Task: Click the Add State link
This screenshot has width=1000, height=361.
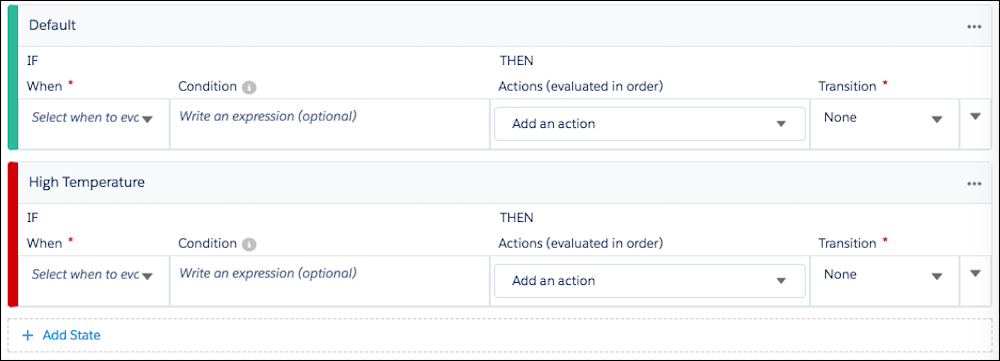Action: coord(71,335)
